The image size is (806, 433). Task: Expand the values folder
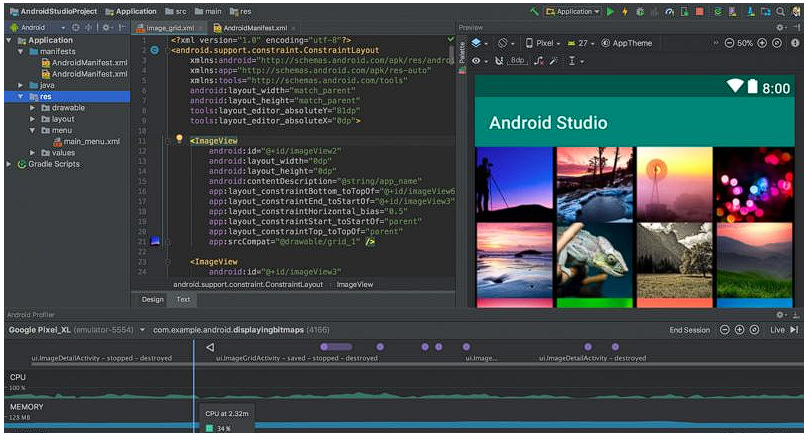pos(32,153)
